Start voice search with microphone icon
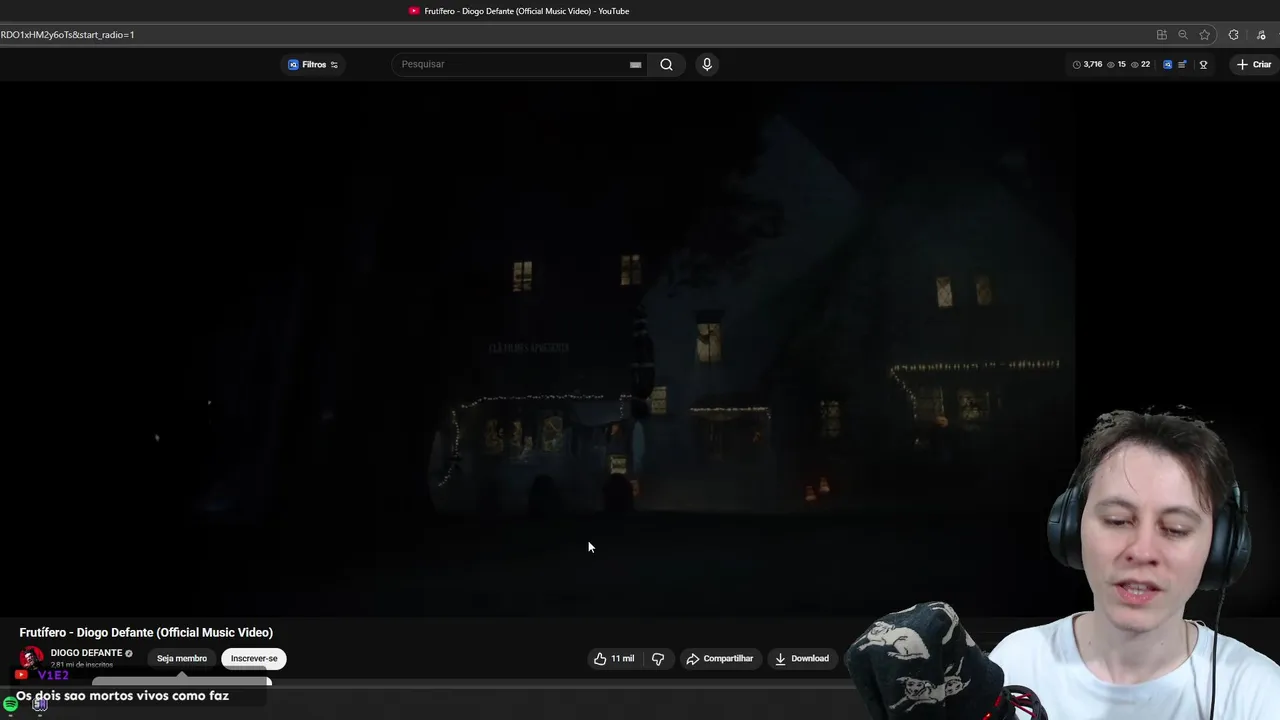This screenshot has height=720, width=1280. pyautogui.click(x=707, y=64)
